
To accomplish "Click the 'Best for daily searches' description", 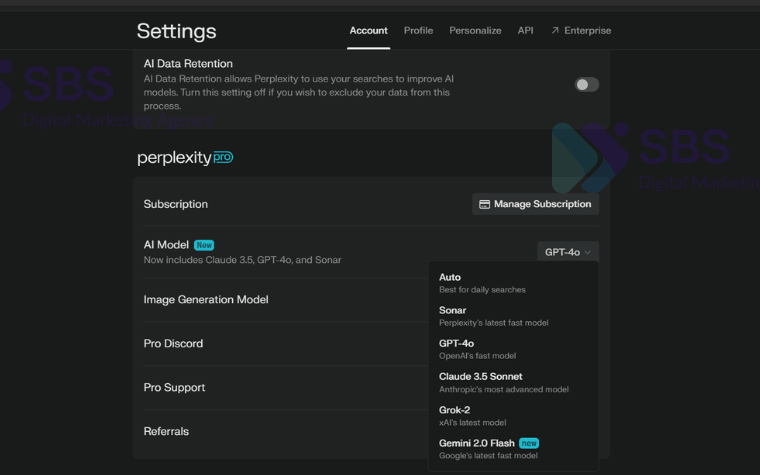I will tap(482, 290).
